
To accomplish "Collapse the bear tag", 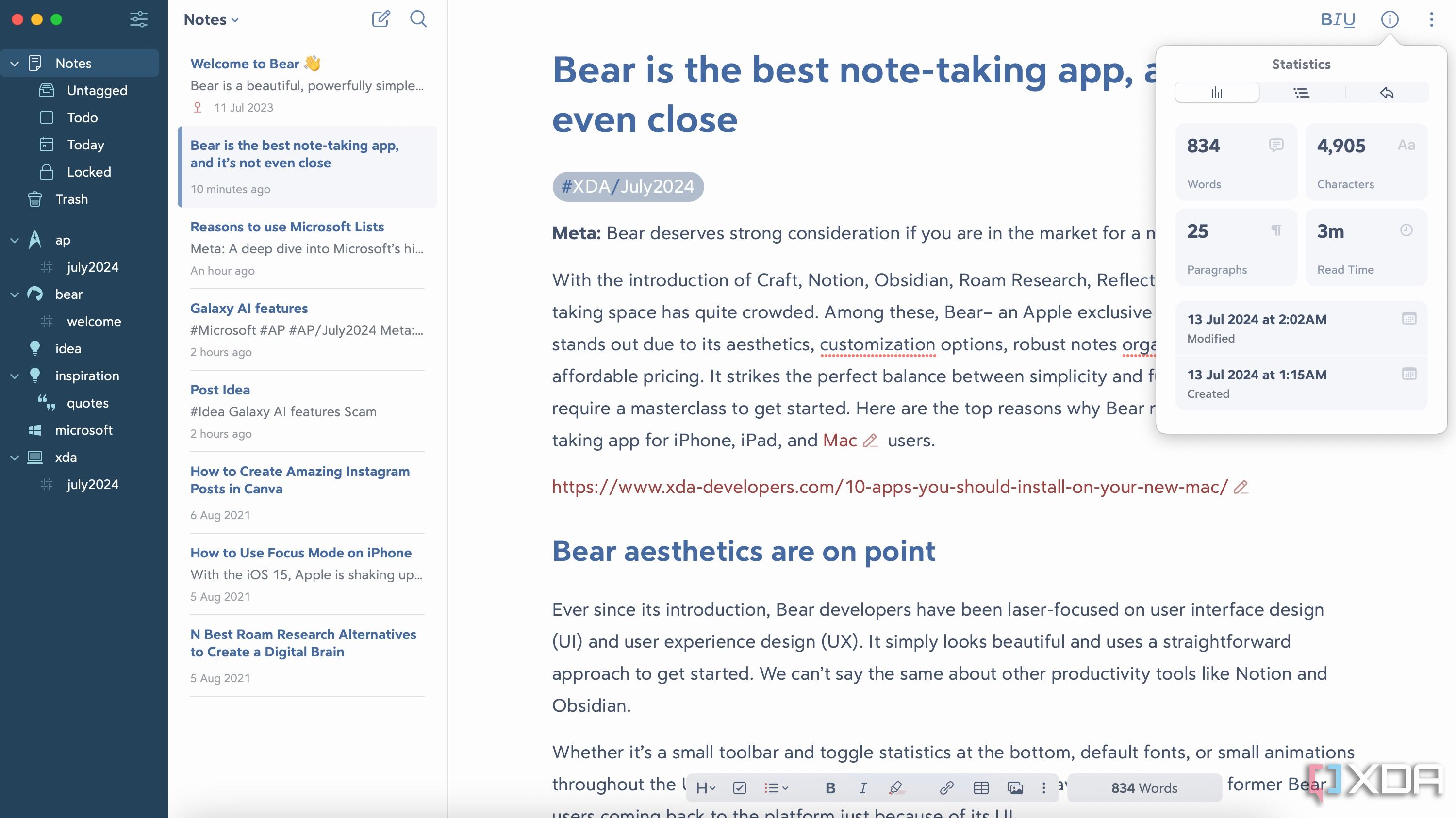I will pos(15,294).
